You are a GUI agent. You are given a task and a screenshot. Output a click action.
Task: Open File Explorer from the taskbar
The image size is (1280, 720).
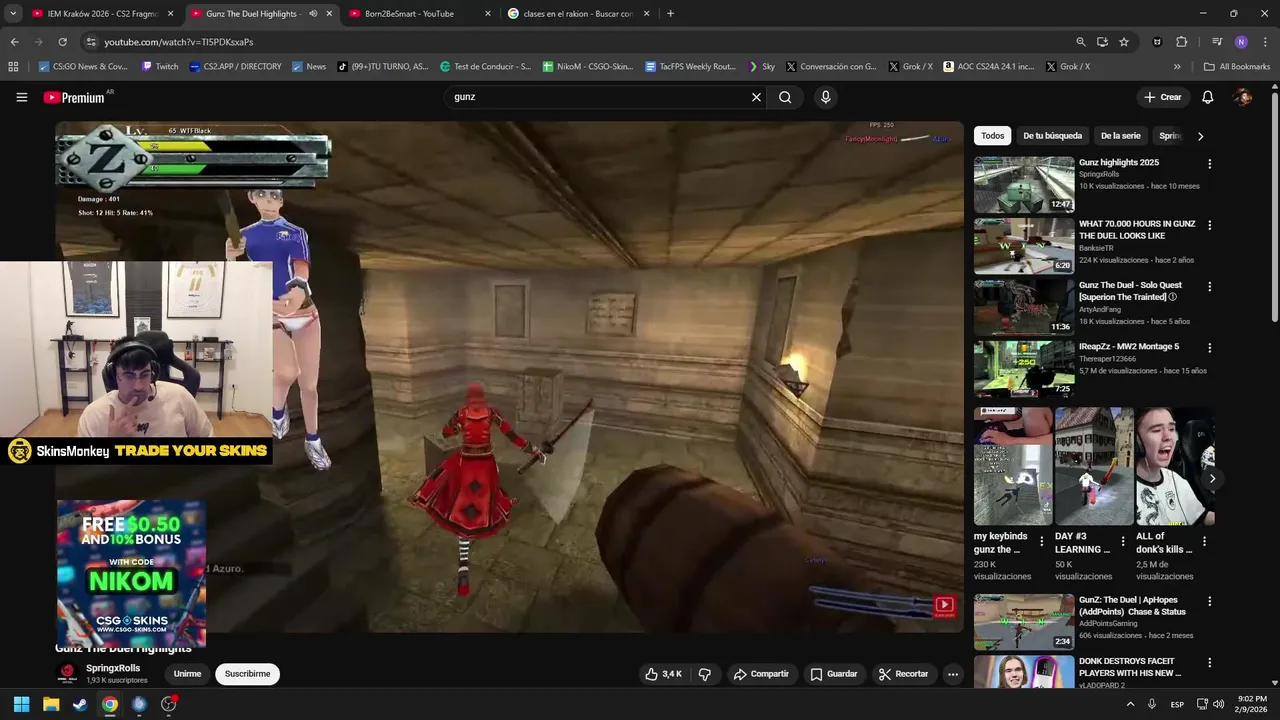[51, 704]
